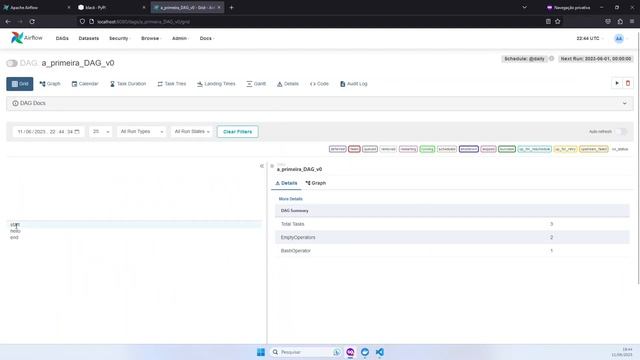Open the run count dropdown showing 25

click(x=101, y=131)
